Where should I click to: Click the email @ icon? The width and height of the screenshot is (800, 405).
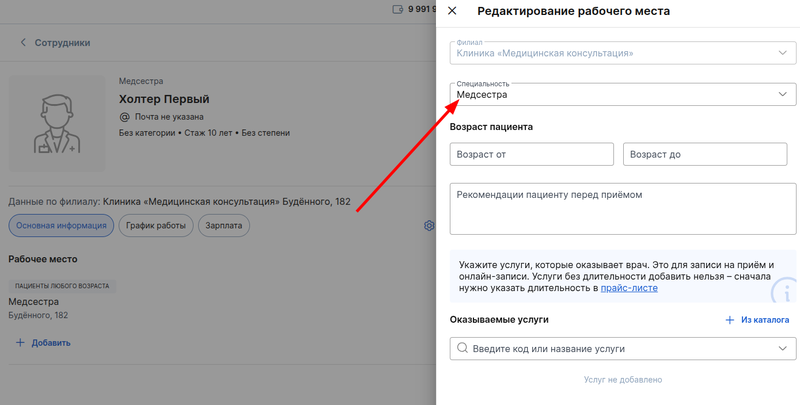tap(124, 117)
